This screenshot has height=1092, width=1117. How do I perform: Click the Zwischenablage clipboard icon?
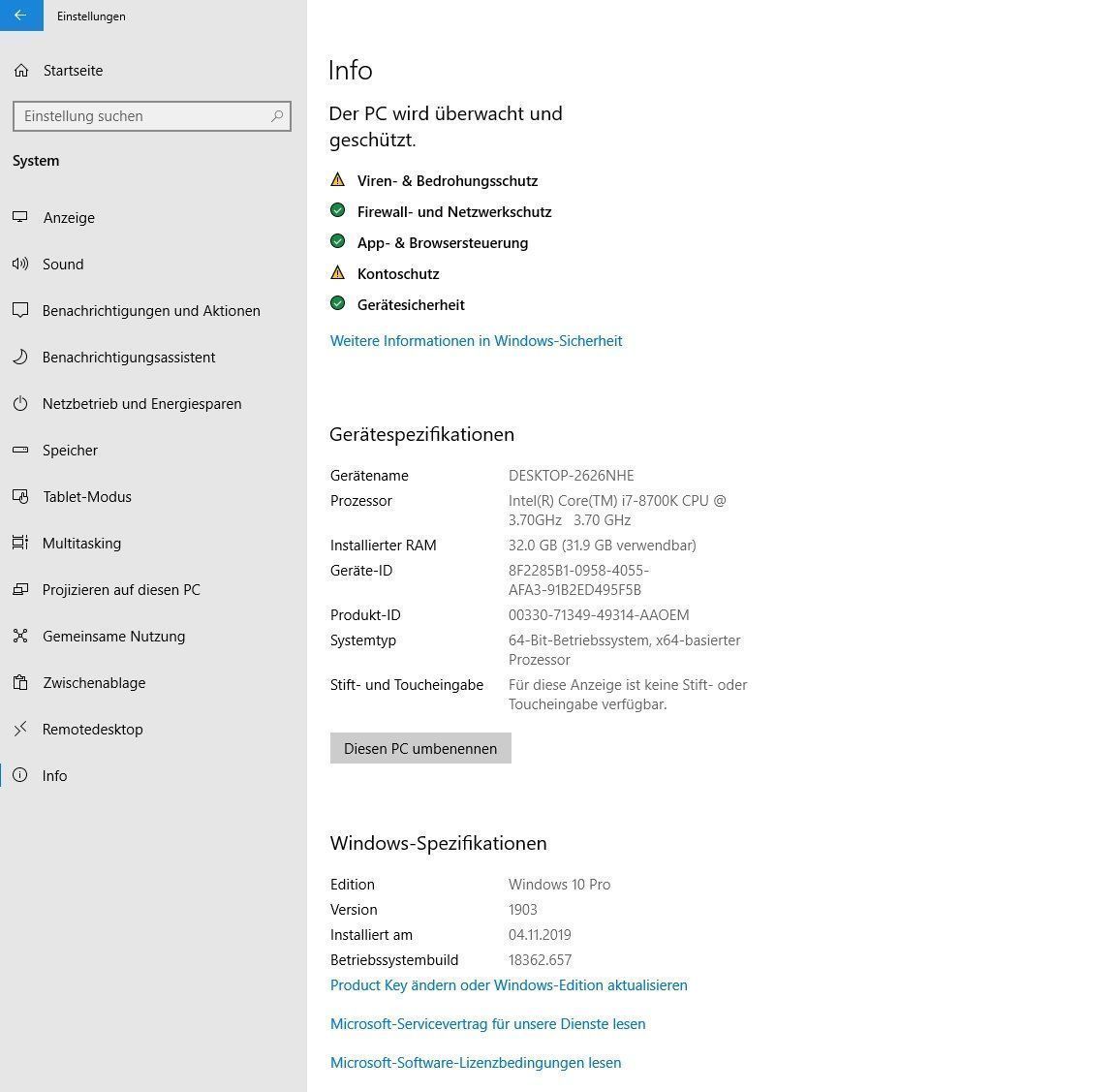(x=20, y=682)
